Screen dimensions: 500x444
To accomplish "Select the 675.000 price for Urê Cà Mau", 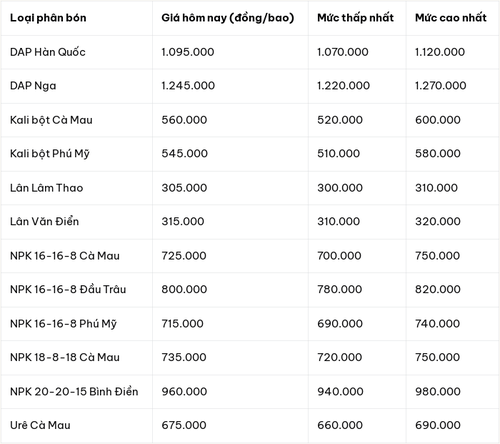I will tap(184, 425).
